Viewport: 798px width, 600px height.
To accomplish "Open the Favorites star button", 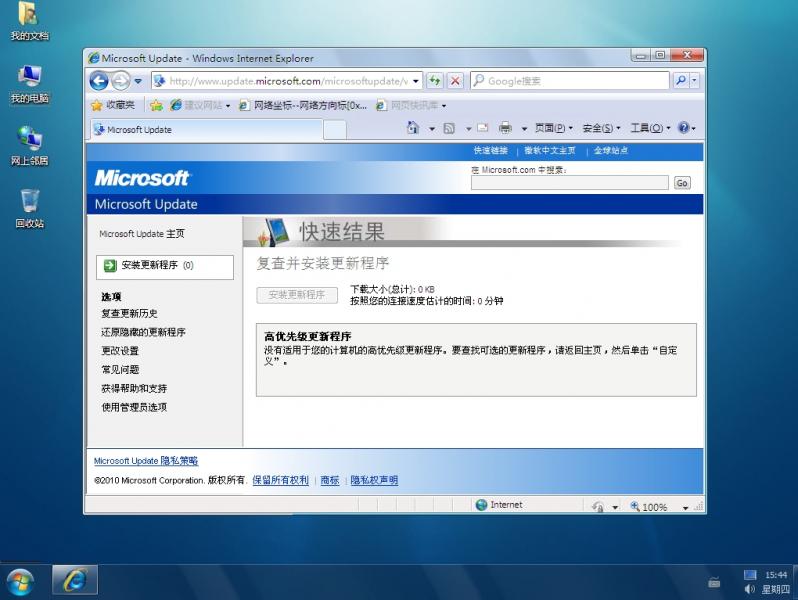I will (x=113, y=105).
